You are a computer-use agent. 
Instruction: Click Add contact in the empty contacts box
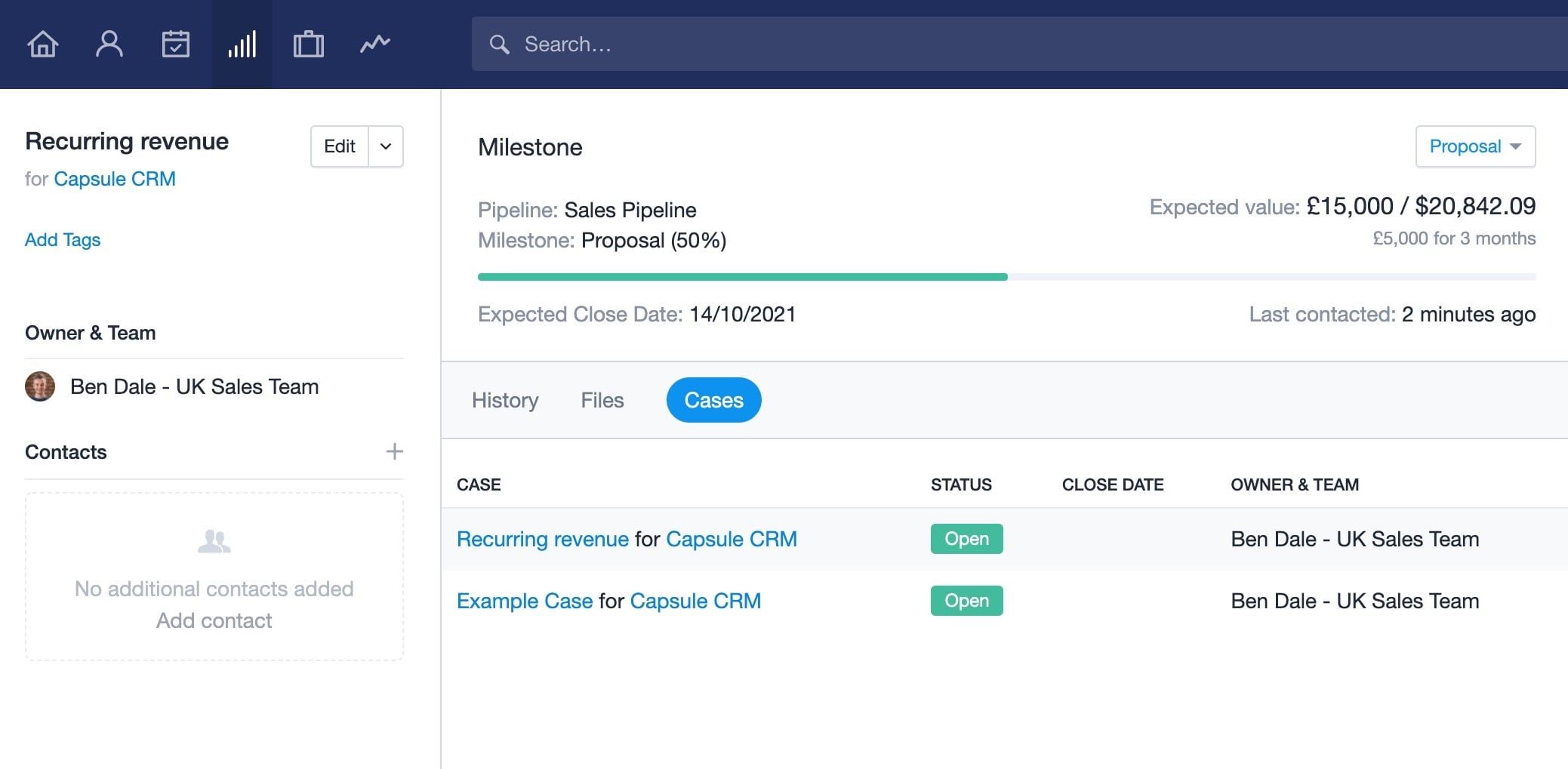click(214, 620)
